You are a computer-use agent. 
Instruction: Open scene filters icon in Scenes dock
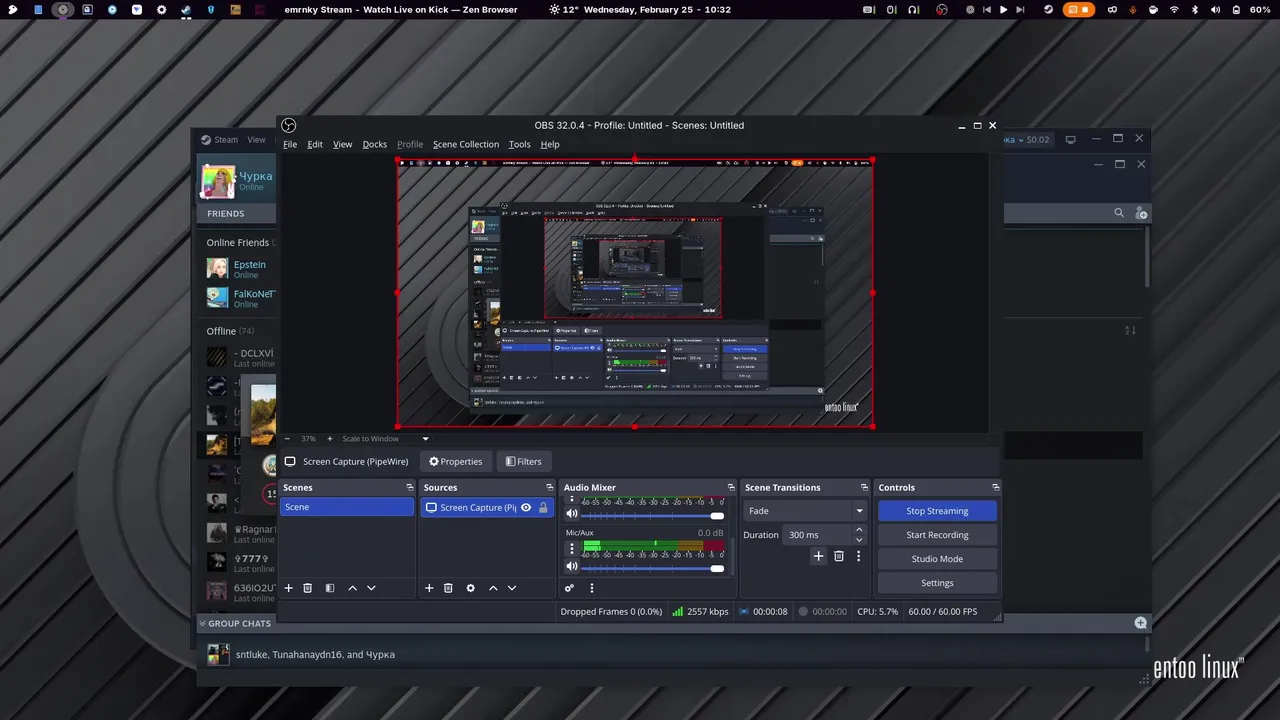330,588
